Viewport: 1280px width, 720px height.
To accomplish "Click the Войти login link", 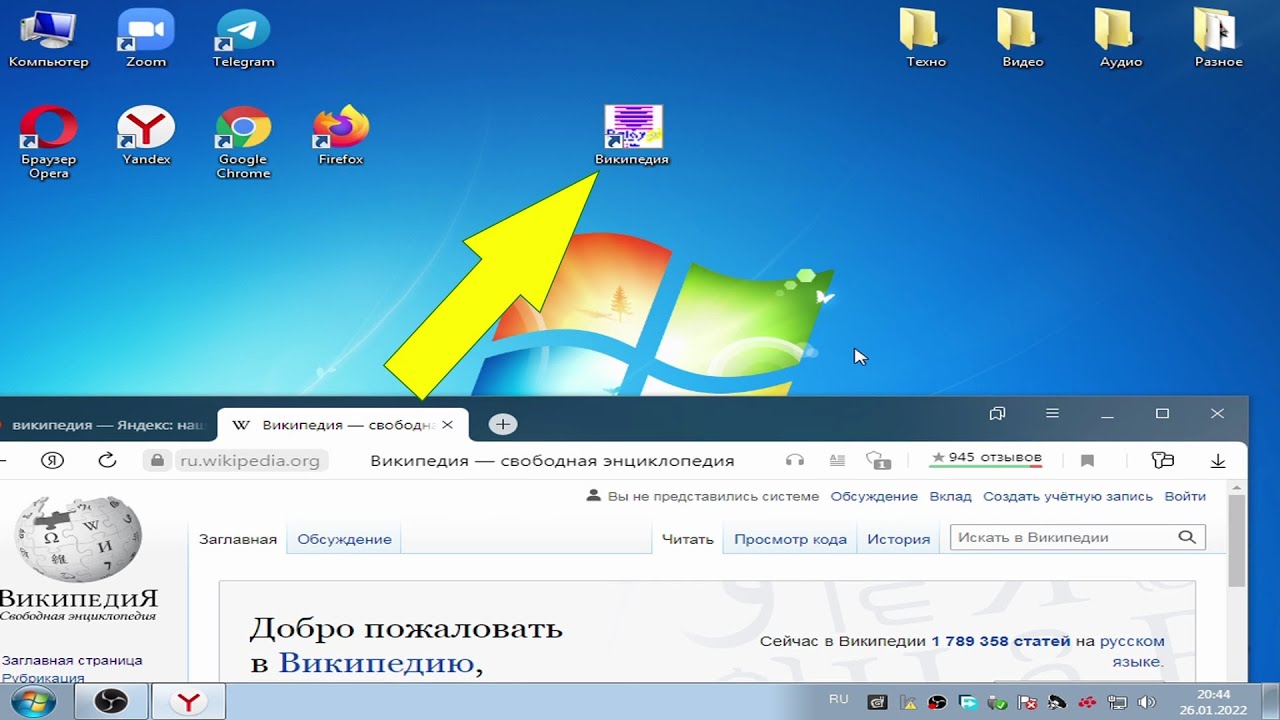I will [x=1185, y=496].
